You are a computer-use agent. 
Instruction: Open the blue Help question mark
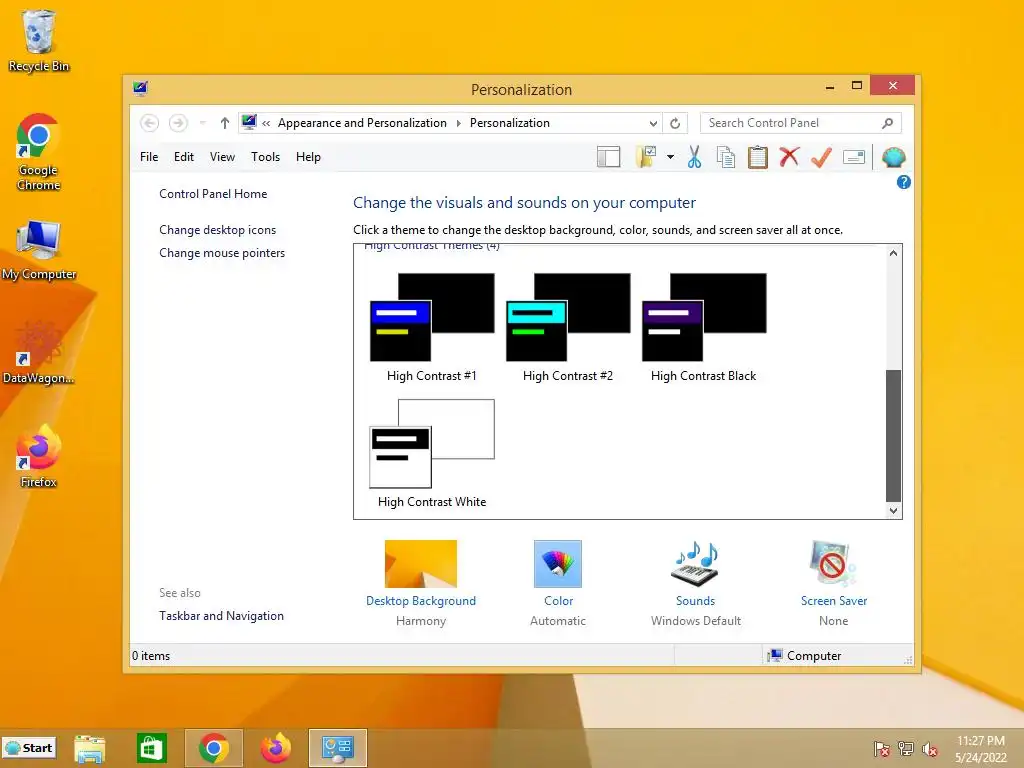pos(903,182)
